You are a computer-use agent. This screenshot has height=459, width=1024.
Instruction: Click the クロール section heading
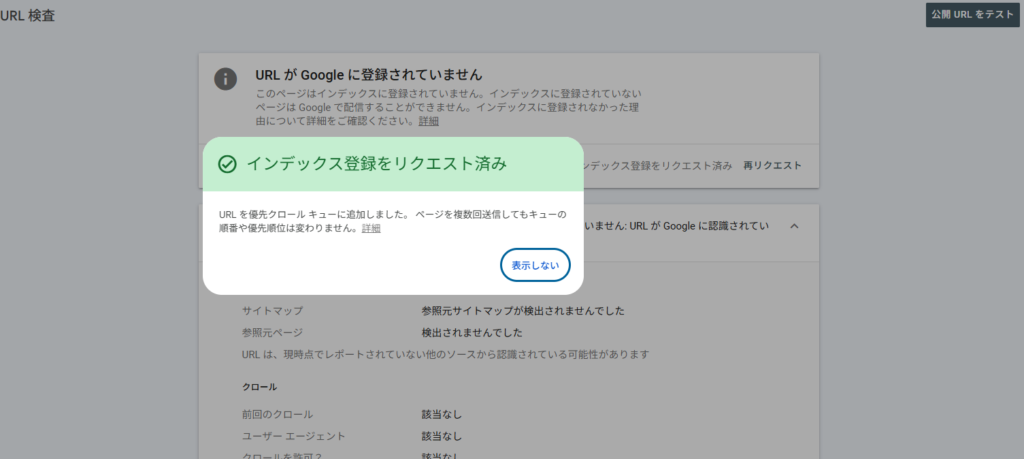(x=259, y=386)
